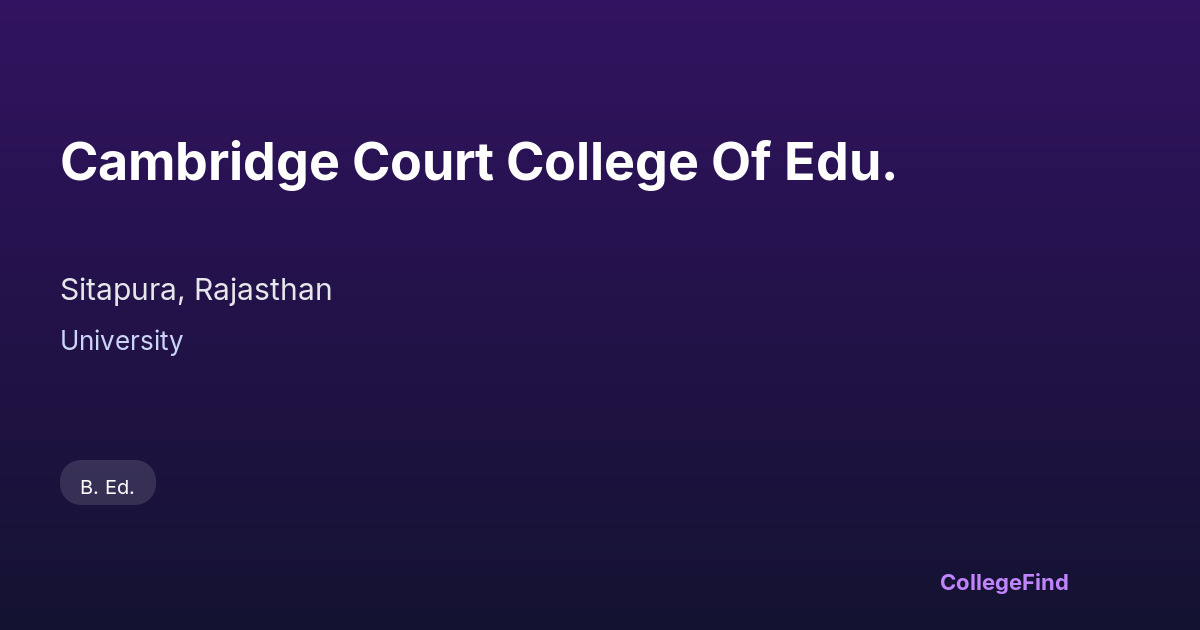
Task: Click the University type label
Action: coord(121,341)
